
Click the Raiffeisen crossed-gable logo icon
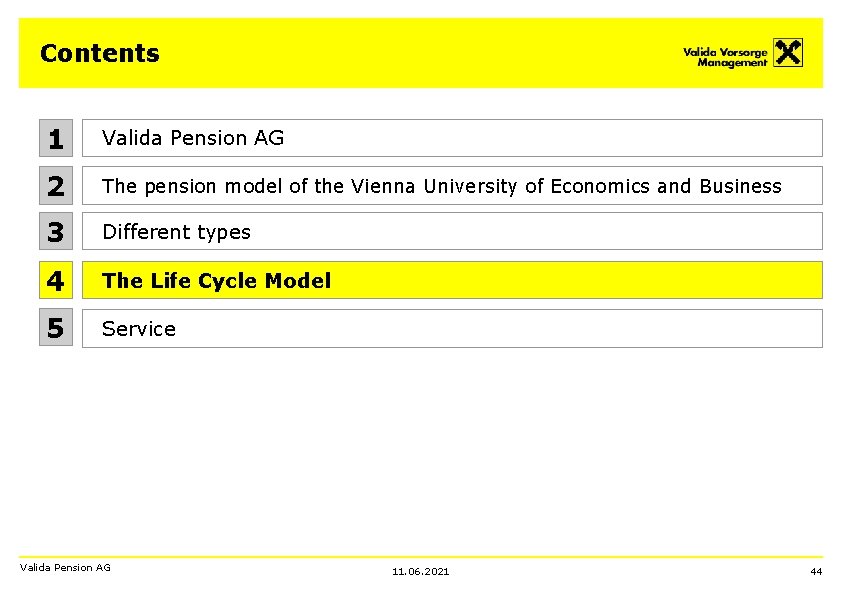[x=788, y=53]
